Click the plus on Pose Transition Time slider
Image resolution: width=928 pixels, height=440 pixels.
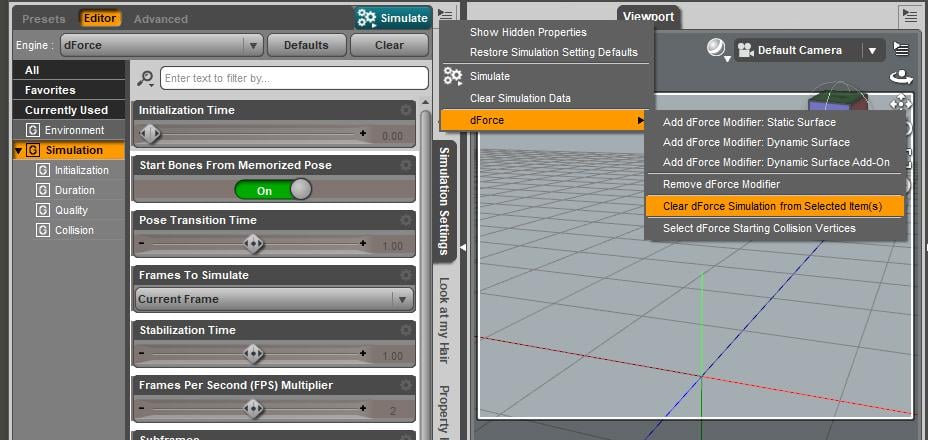coord(363,243)
